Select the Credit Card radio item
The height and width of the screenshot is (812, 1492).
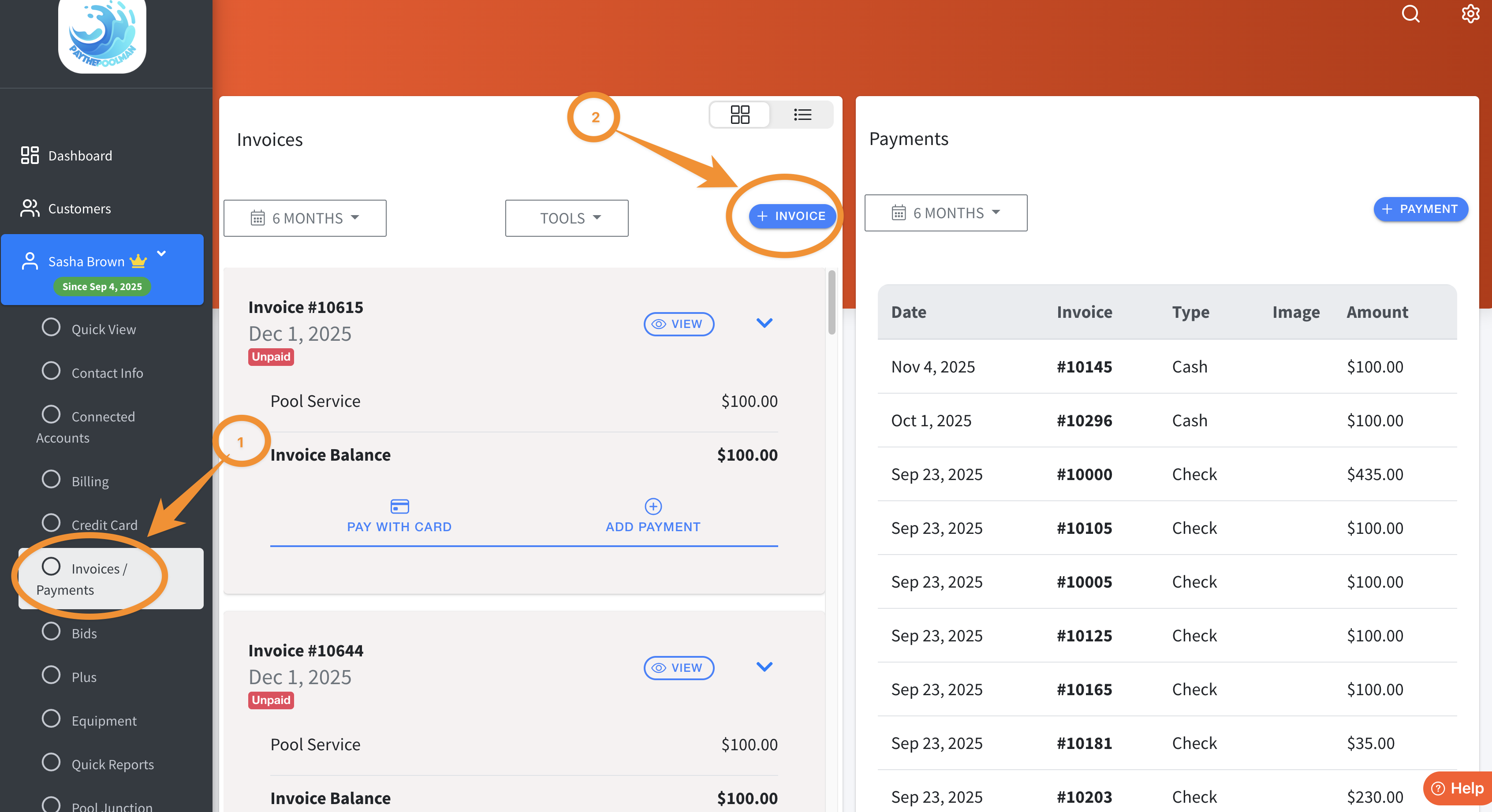pyautogui.click(x=51, y=523)
